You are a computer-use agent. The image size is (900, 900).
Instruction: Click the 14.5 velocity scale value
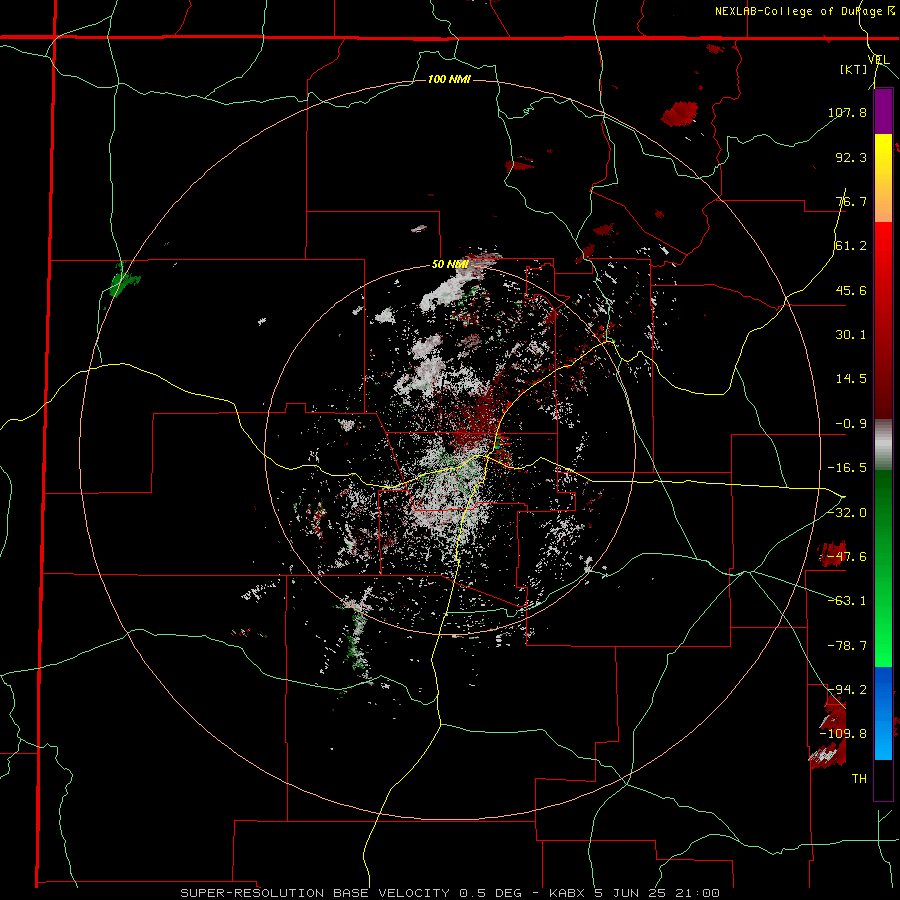click(x=851, y=379)
